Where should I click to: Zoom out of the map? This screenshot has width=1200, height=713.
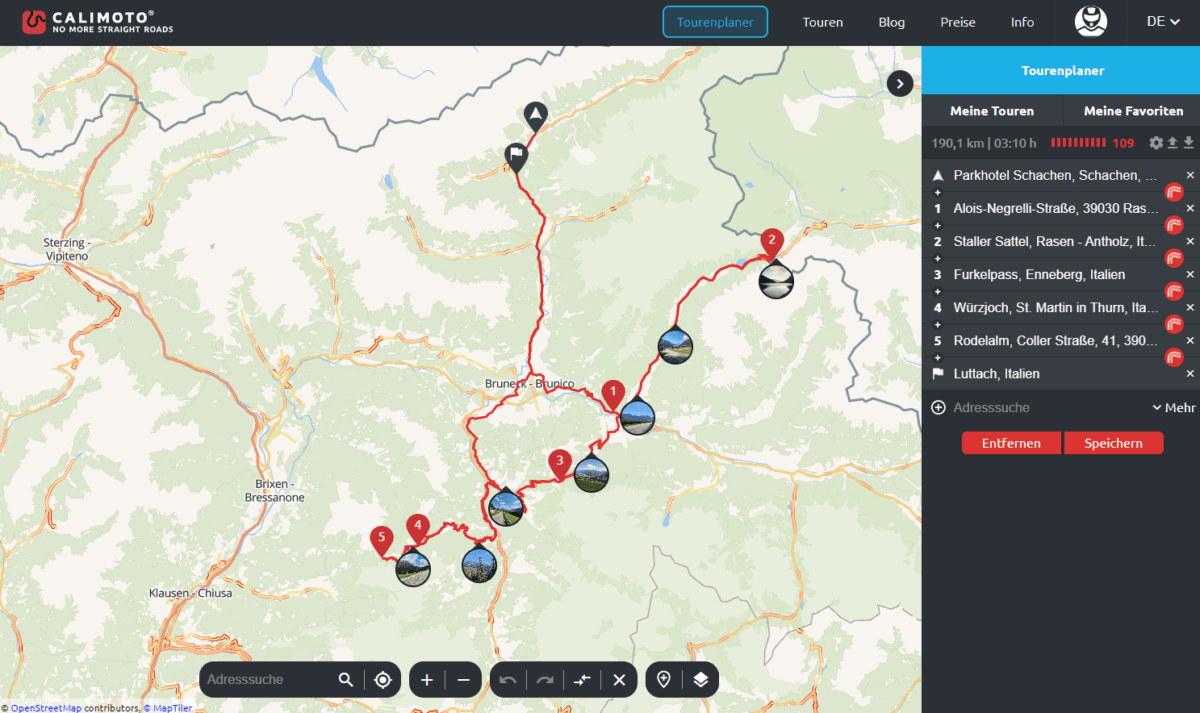[461, 679]
